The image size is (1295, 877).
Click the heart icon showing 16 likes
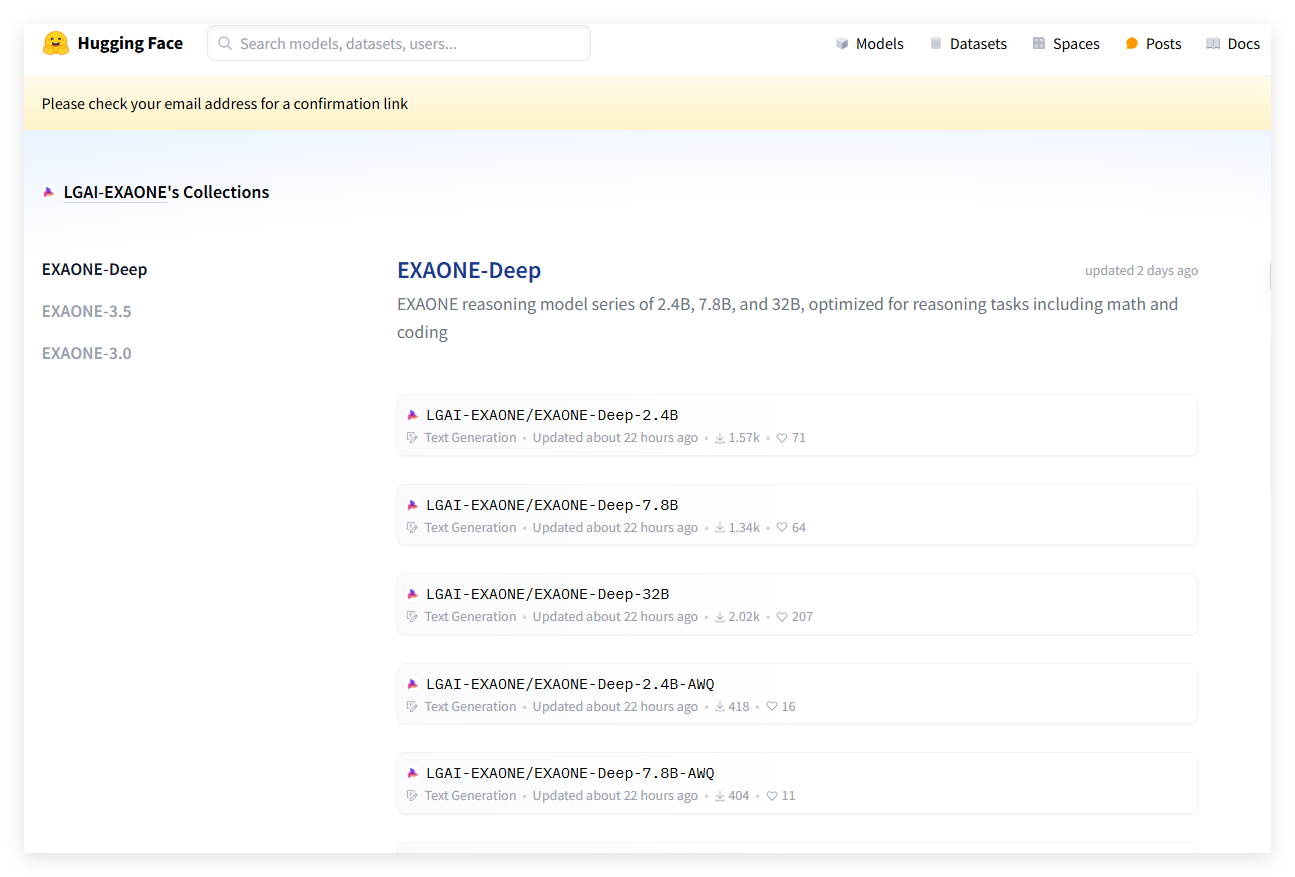coord(772,707)
